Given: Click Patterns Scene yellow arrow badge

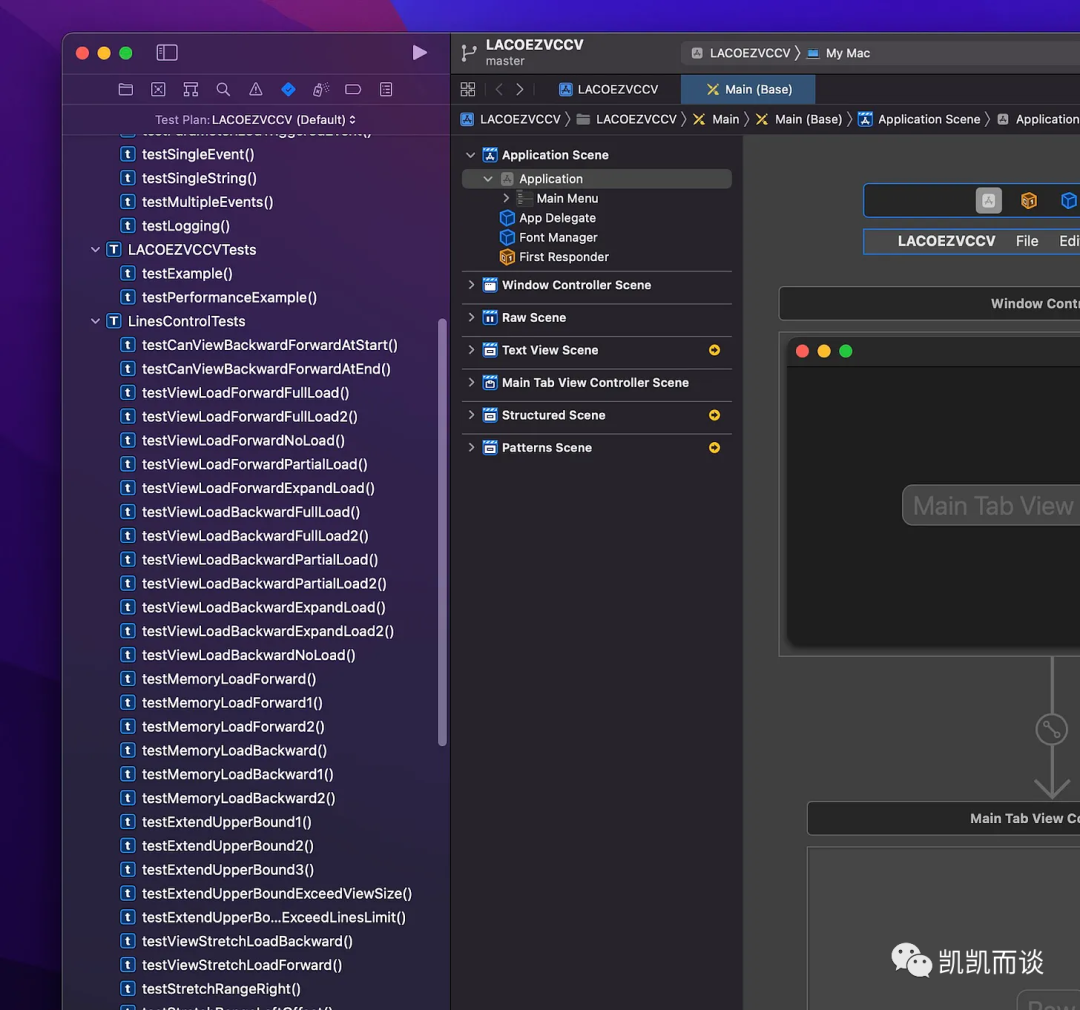Looking at the screenshot, I should click(x=714, y=447).
